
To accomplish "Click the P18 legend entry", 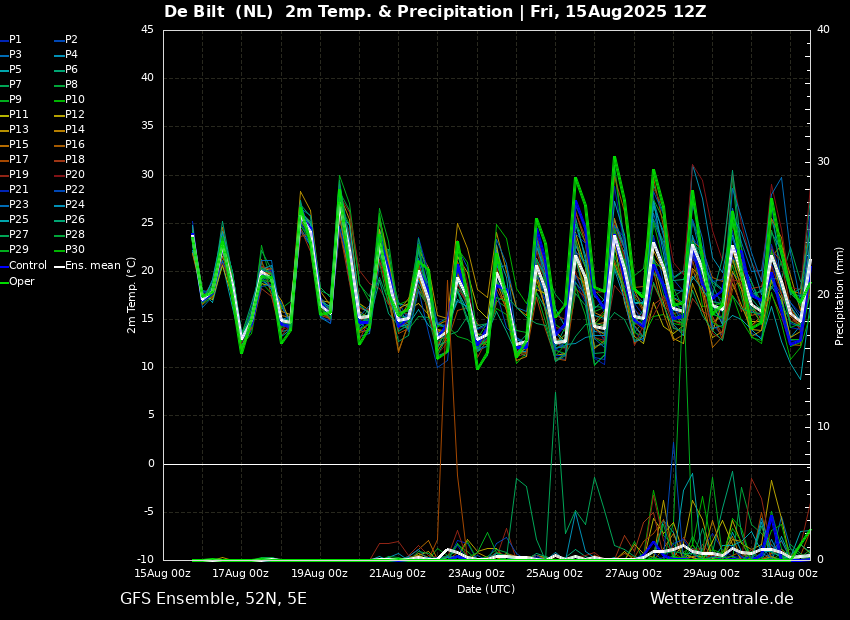I will pos(74,160).
